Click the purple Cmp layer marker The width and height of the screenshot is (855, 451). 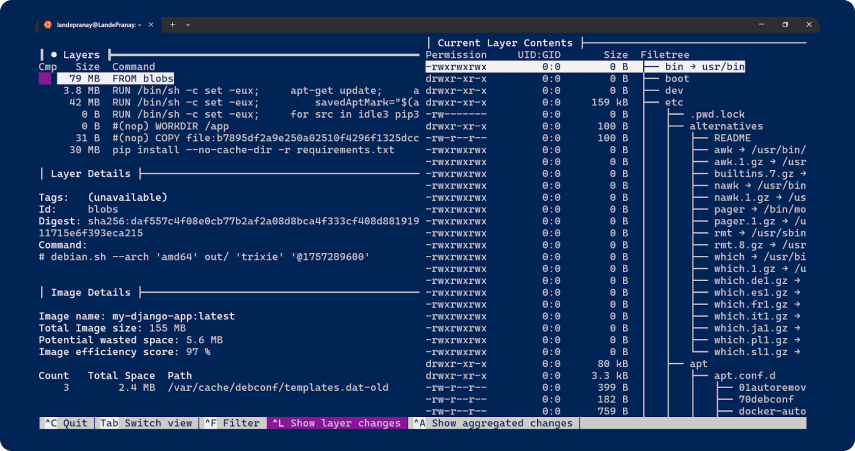44,78
